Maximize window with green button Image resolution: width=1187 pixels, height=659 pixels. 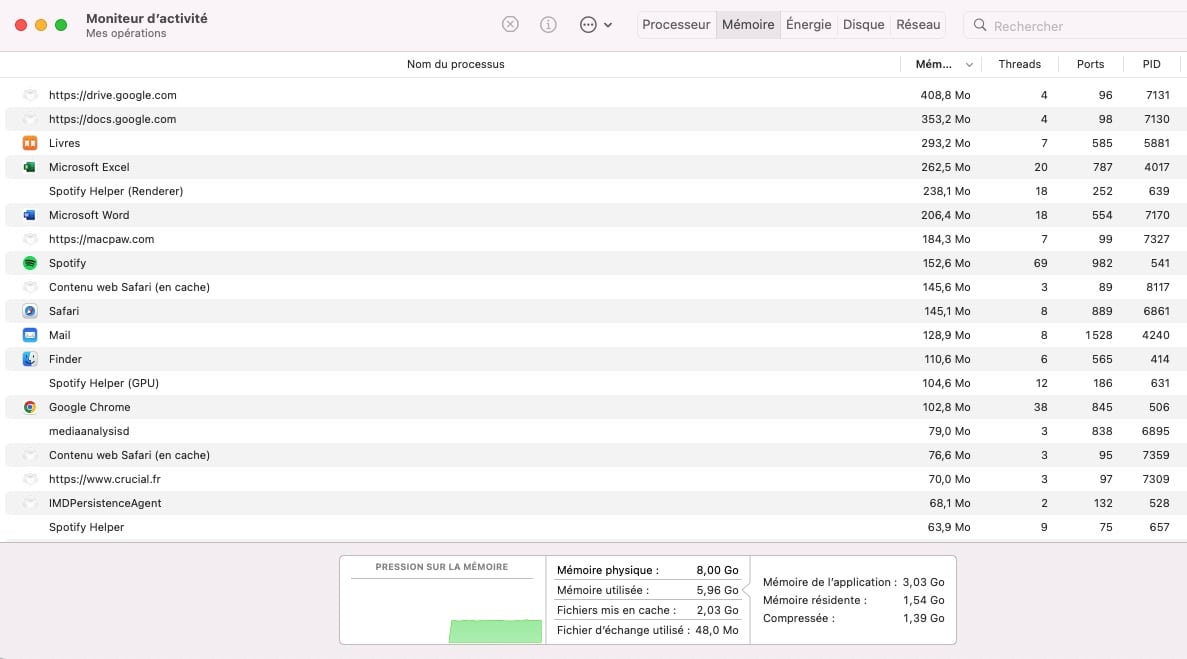point(61,25)
